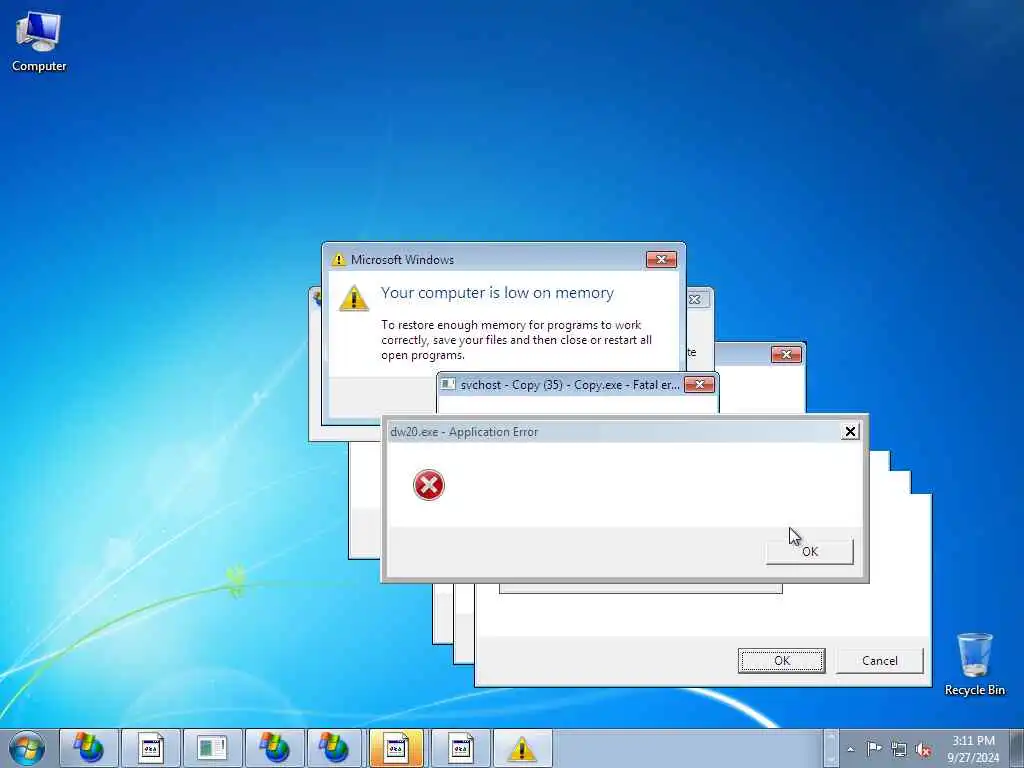Click the OK button beside Cancel
Viewport: 1024px width, 768px height.
[x=782, y=661]
